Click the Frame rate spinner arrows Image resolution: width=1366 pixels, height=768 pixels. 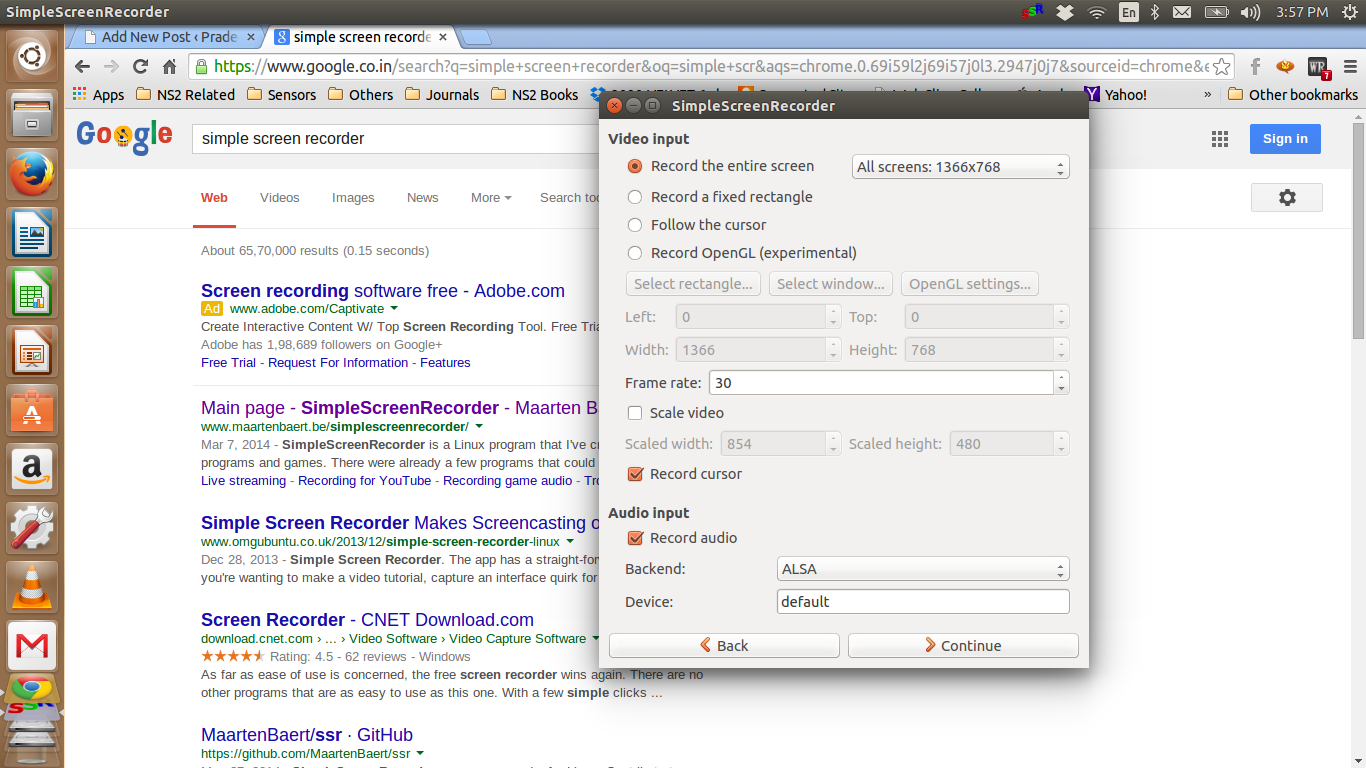point(1062,383)
